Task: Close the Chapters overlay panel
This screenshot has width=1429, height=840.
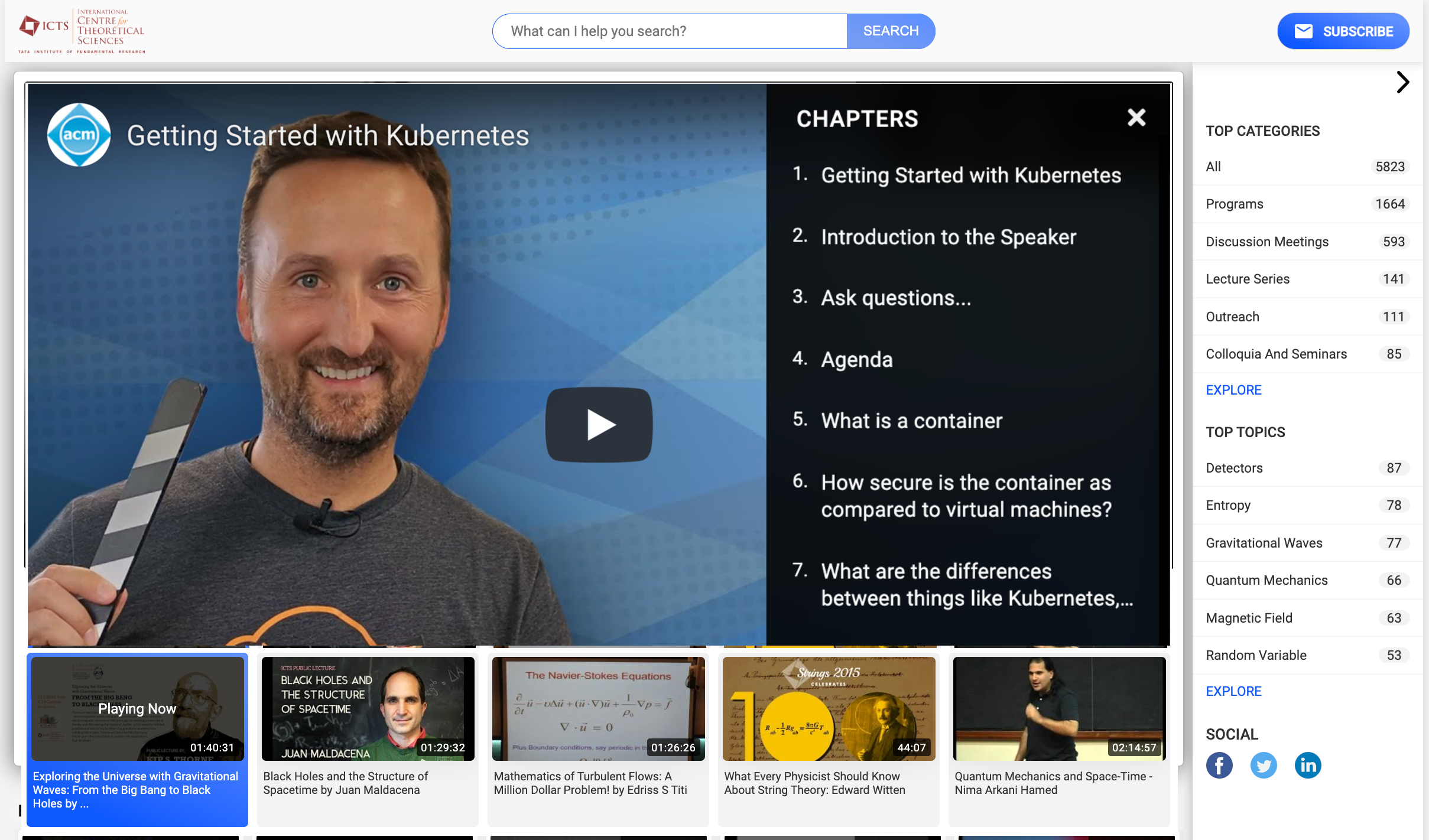Action: [x=1136, y=118]
